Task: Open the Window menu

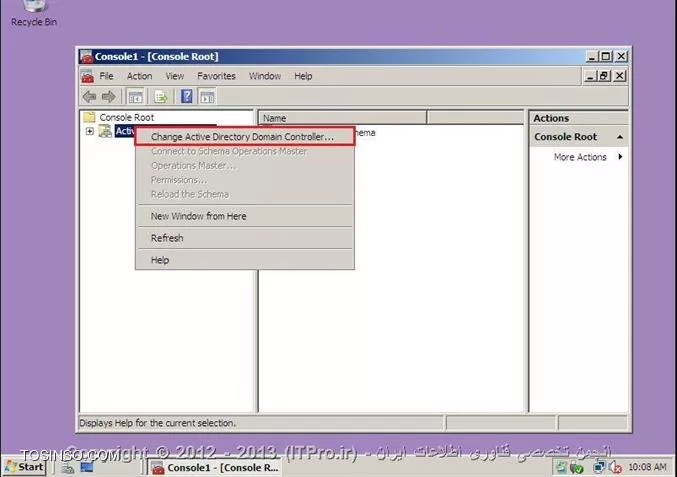Action: 265,76
